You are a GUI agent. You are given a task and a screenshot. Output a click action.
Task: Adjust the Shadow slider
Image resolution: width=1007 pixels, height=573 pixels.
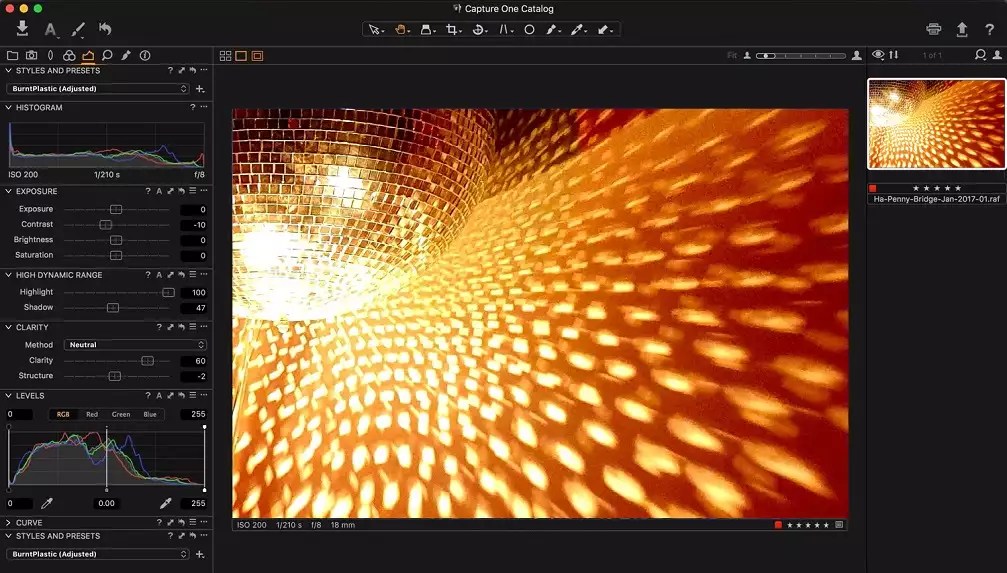coord(117,308)
